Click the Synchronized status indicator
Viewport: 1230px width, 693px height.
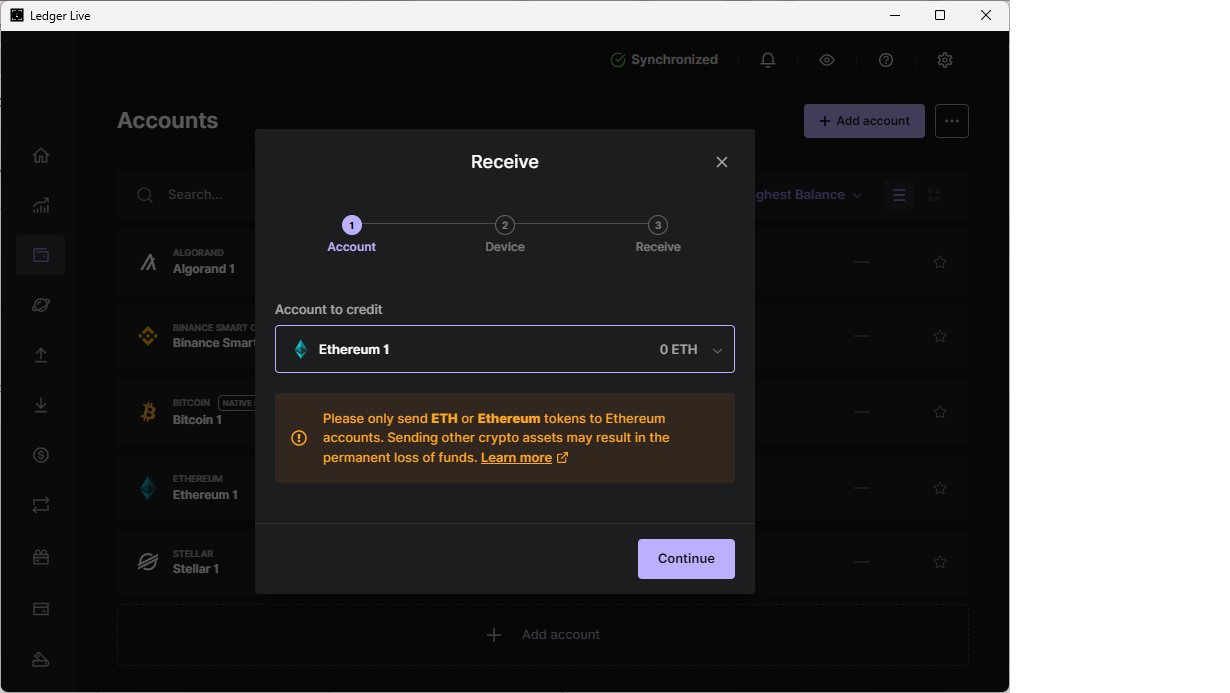click(664, 60)
